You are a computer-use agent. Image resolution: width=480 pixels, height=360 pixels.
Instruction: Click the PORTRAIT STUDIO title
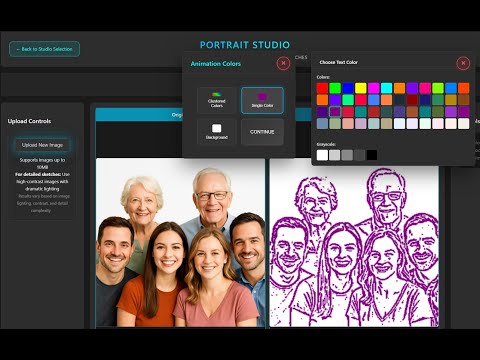[x=245, y=45]
